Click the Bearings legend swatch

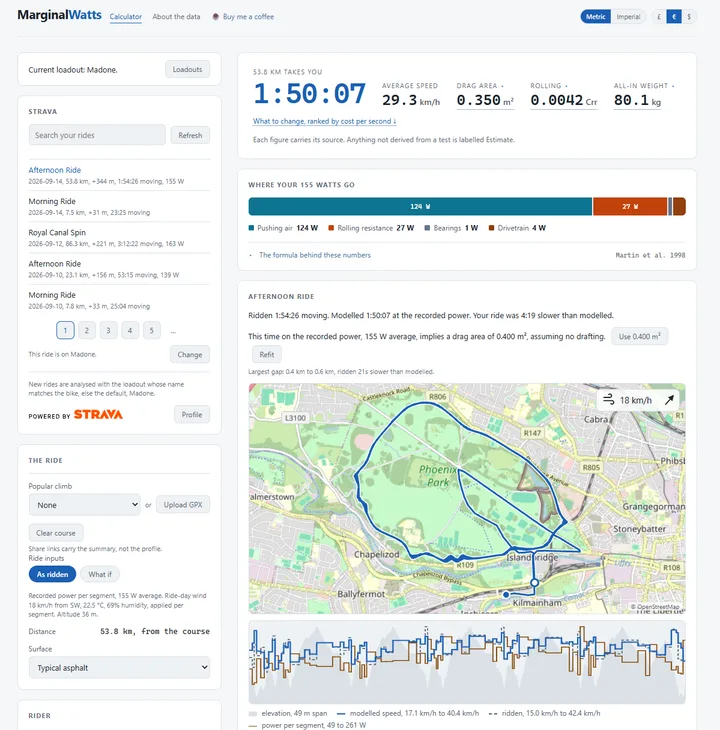point(427,228)
